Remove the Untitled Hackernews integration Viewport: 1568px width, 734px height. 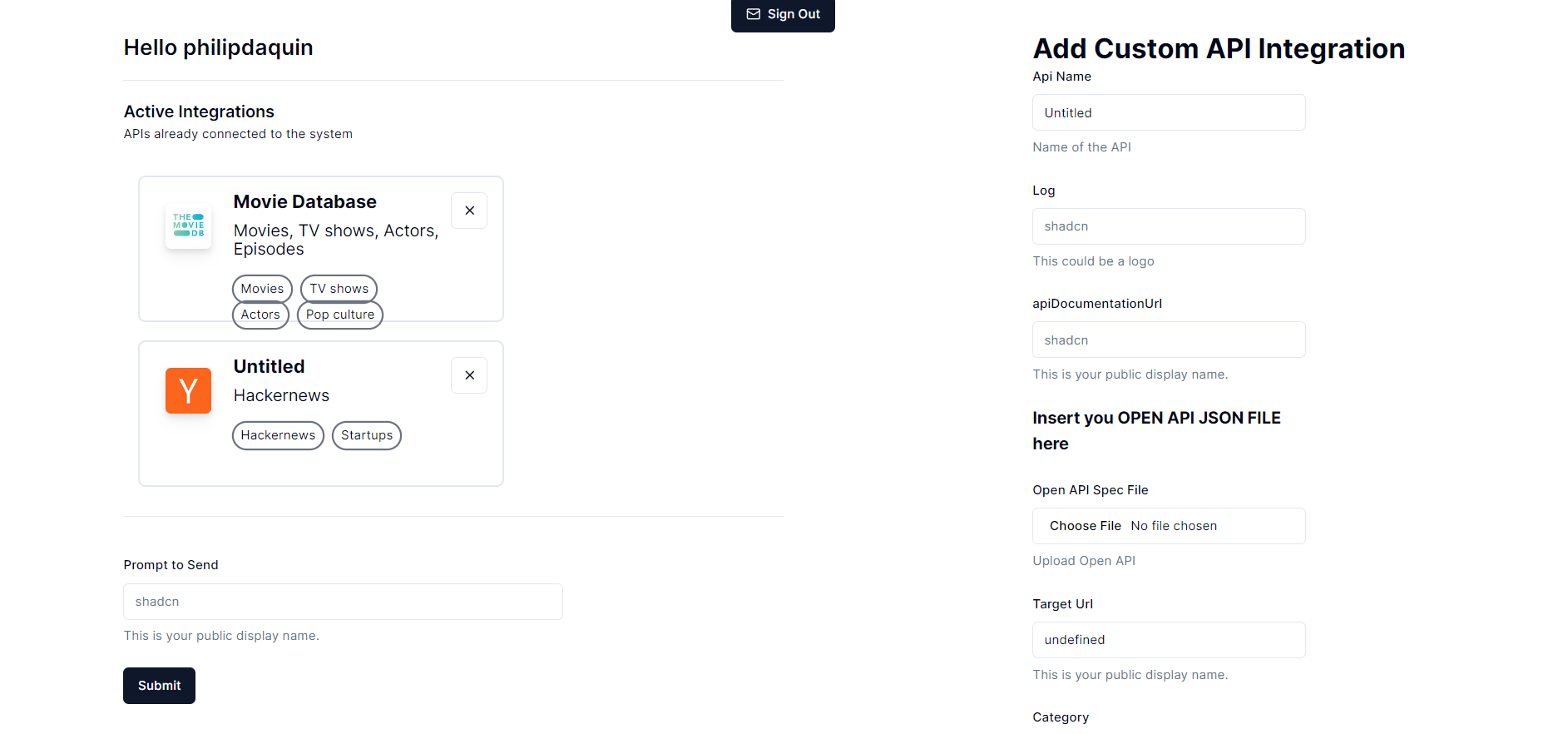(x=469, y=375)
